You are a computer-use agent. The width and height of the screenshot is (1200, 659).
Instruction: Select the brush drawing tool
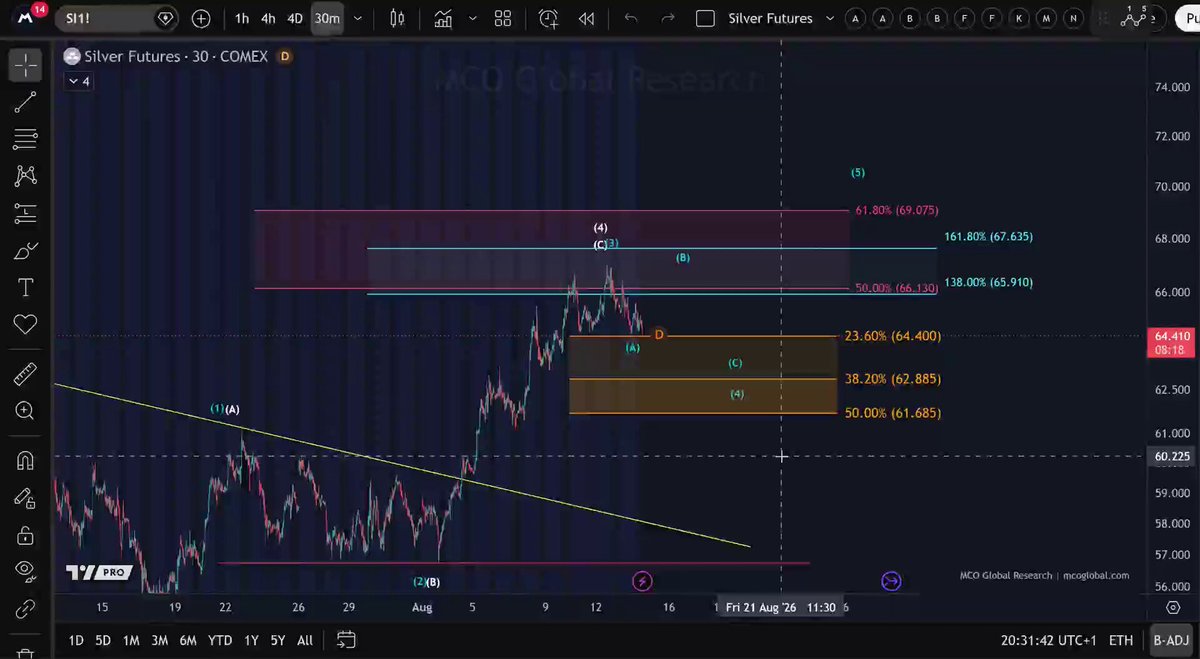[25, 251]
